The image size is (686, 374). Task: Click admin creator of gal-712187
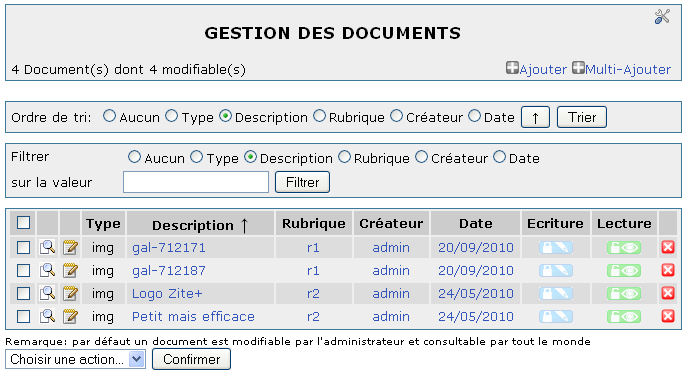(x=391, y=271)
